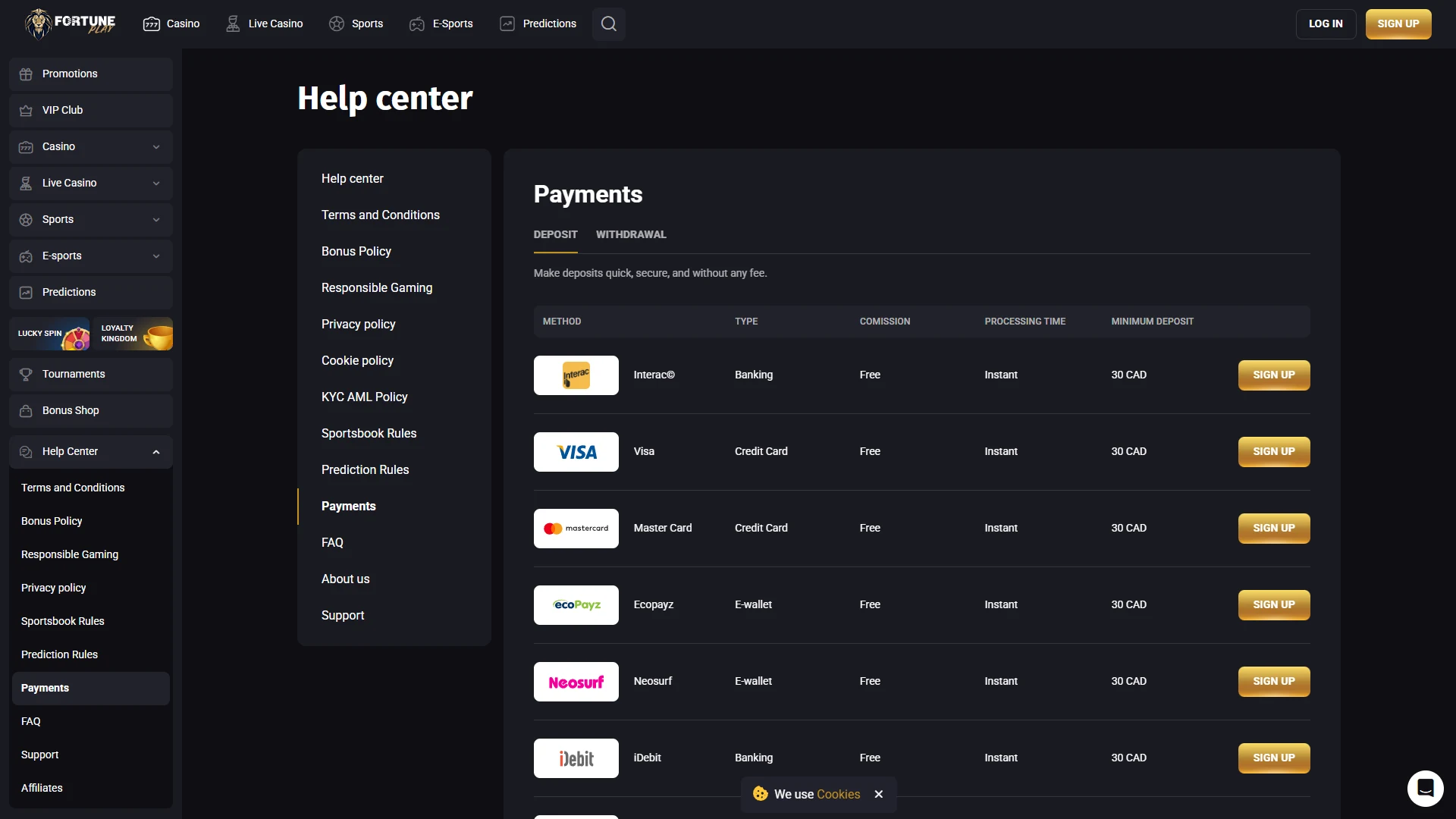The image size is (1456, 819).
Task: Open Sports in top navigation
Action: (x=356, y=24)
